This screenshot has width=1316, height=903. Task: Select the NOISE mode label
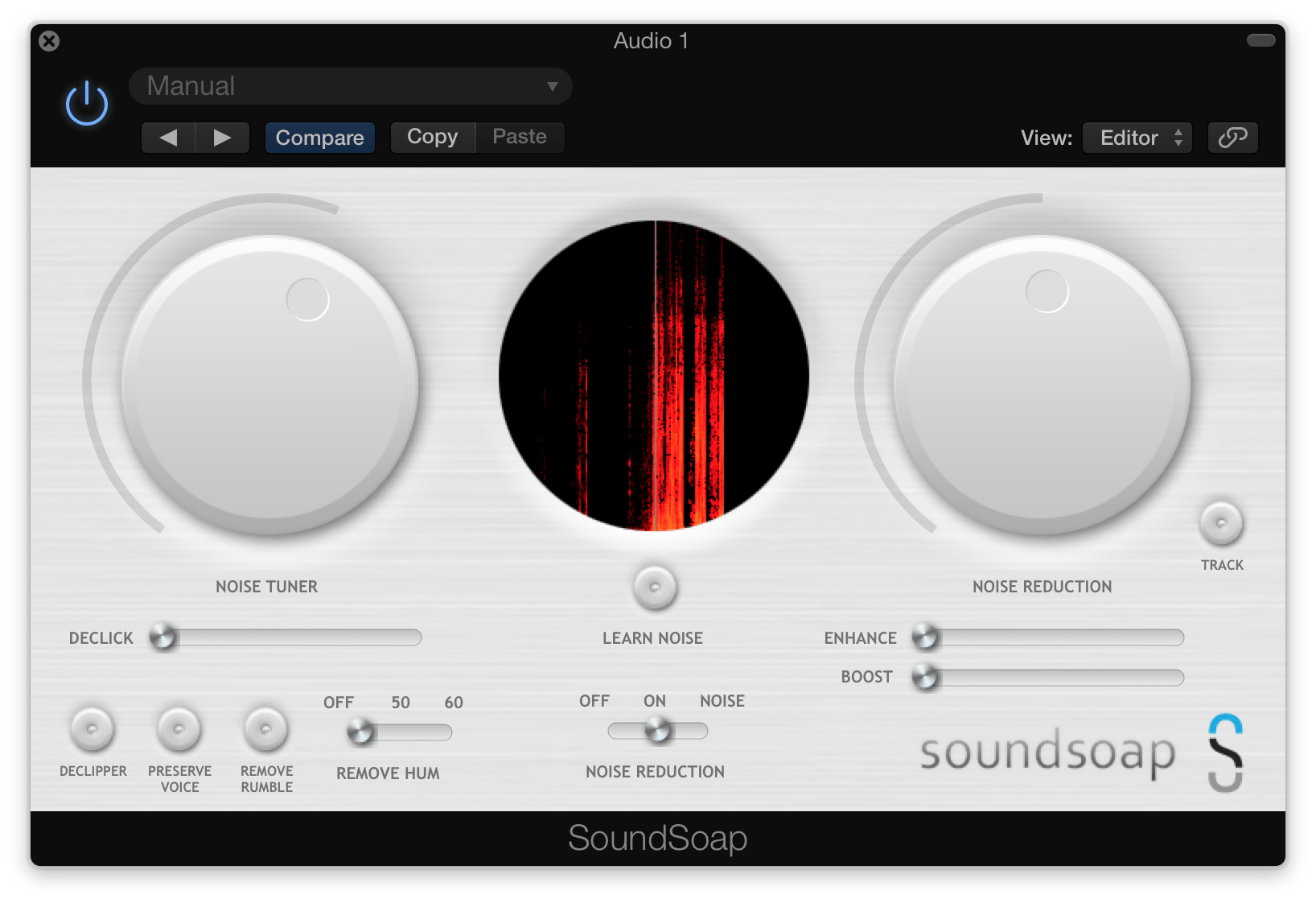tap(722, 701)
